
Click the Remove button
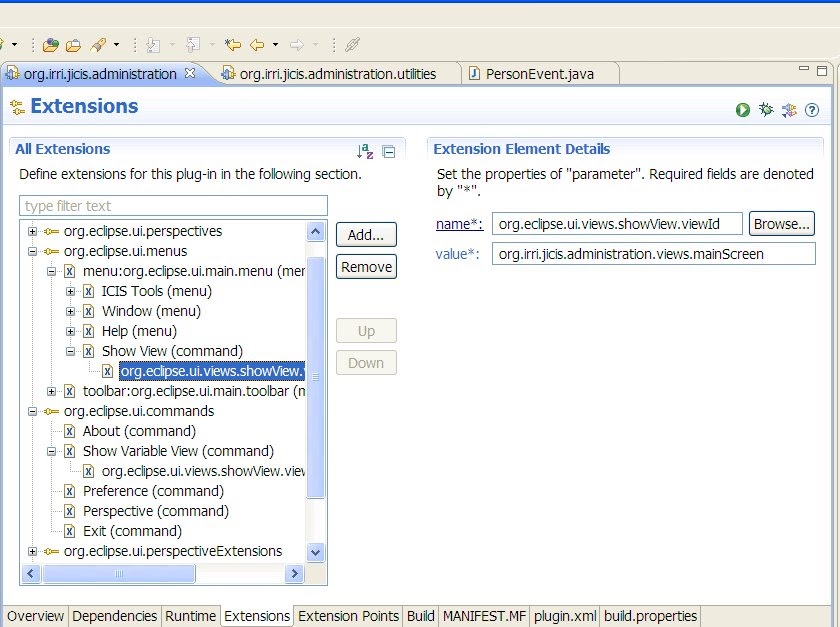point(366,266)
